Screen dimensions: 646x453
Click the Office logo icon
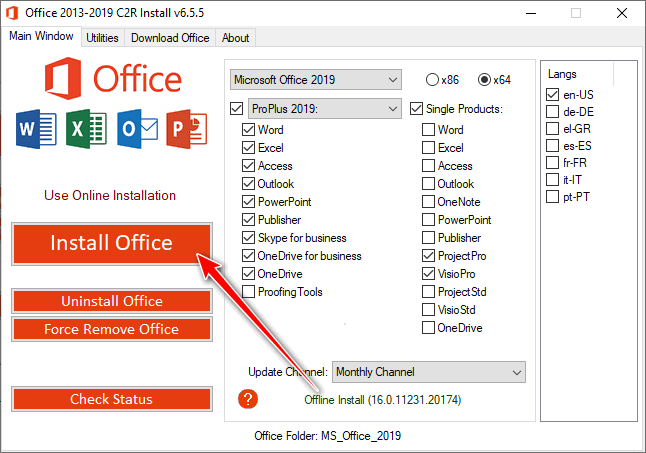click(63, 80)
